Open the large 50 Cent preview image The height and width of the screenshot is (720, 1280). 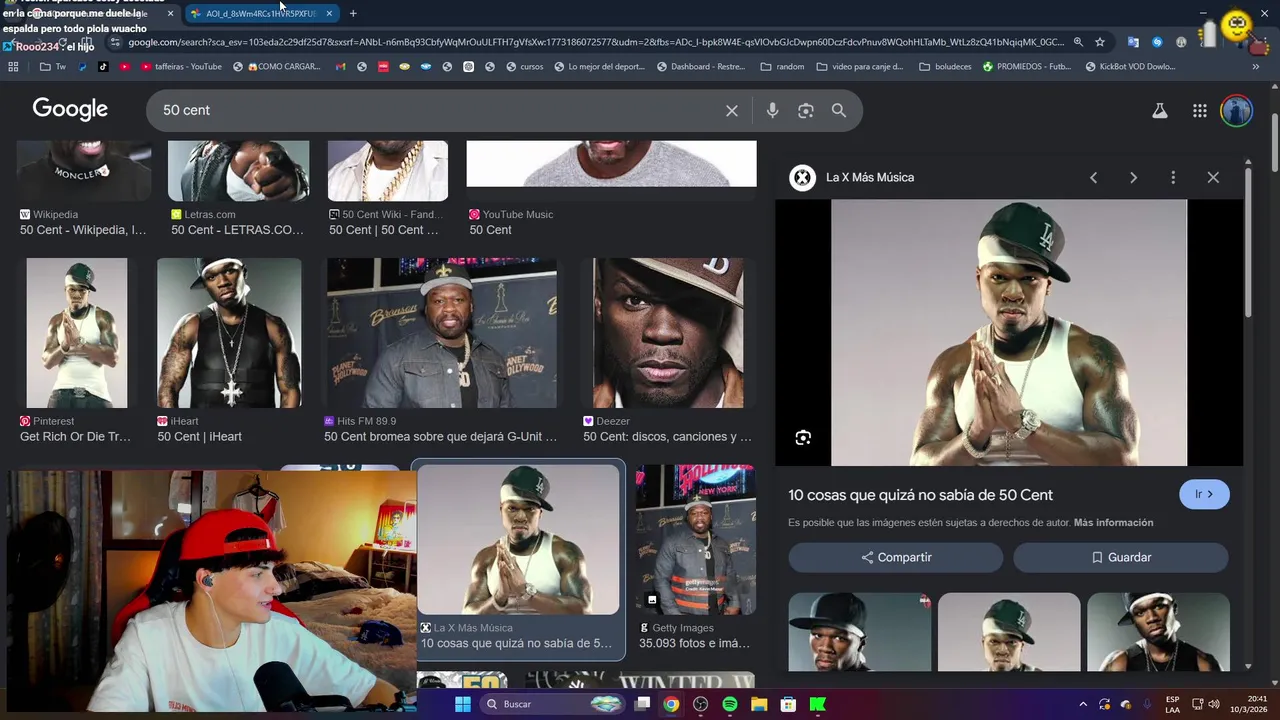[x=1009, y=333]
